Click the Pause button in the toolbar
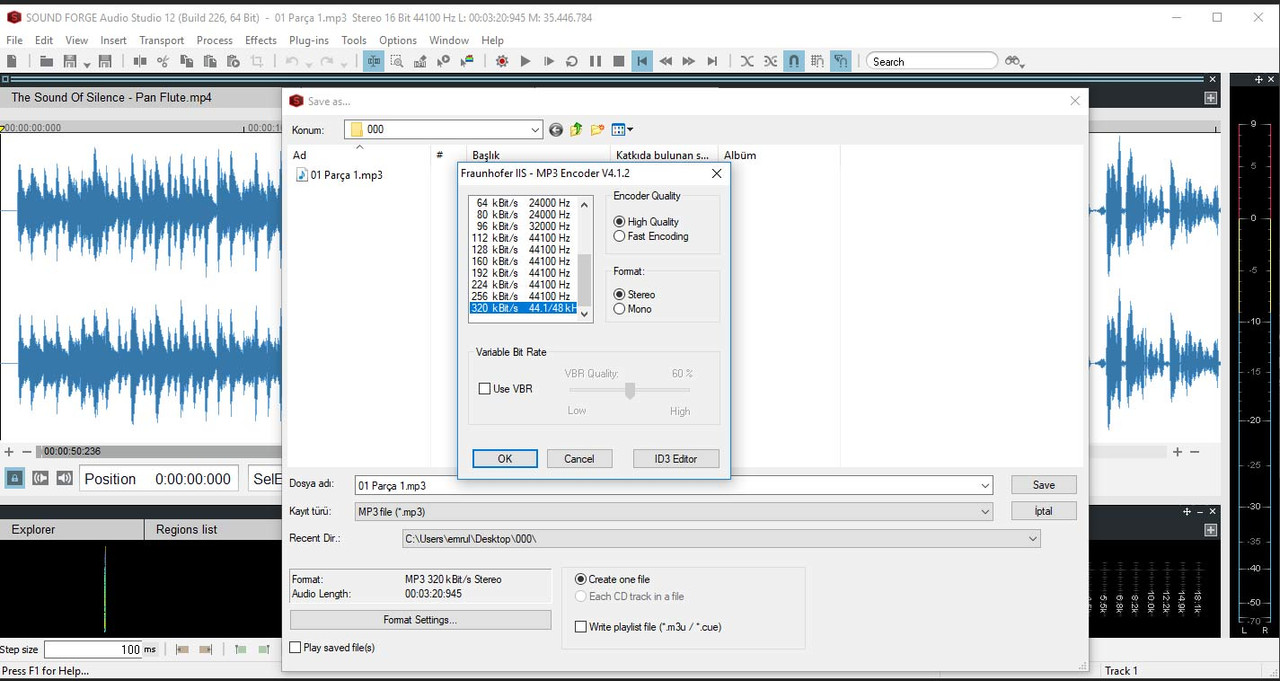 (595, 61)
